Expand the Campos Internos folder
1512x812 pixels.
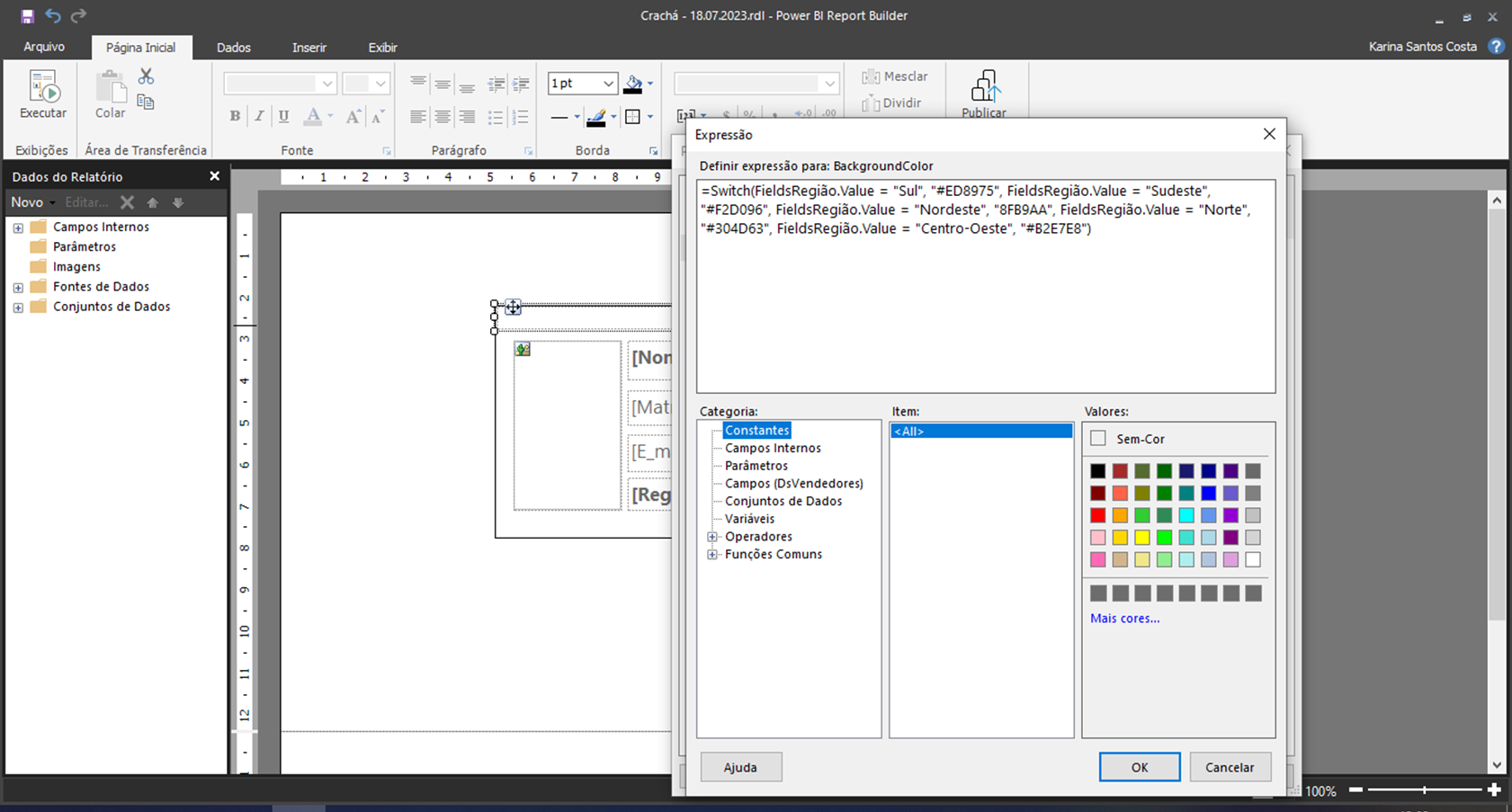(x=18, y=228)
